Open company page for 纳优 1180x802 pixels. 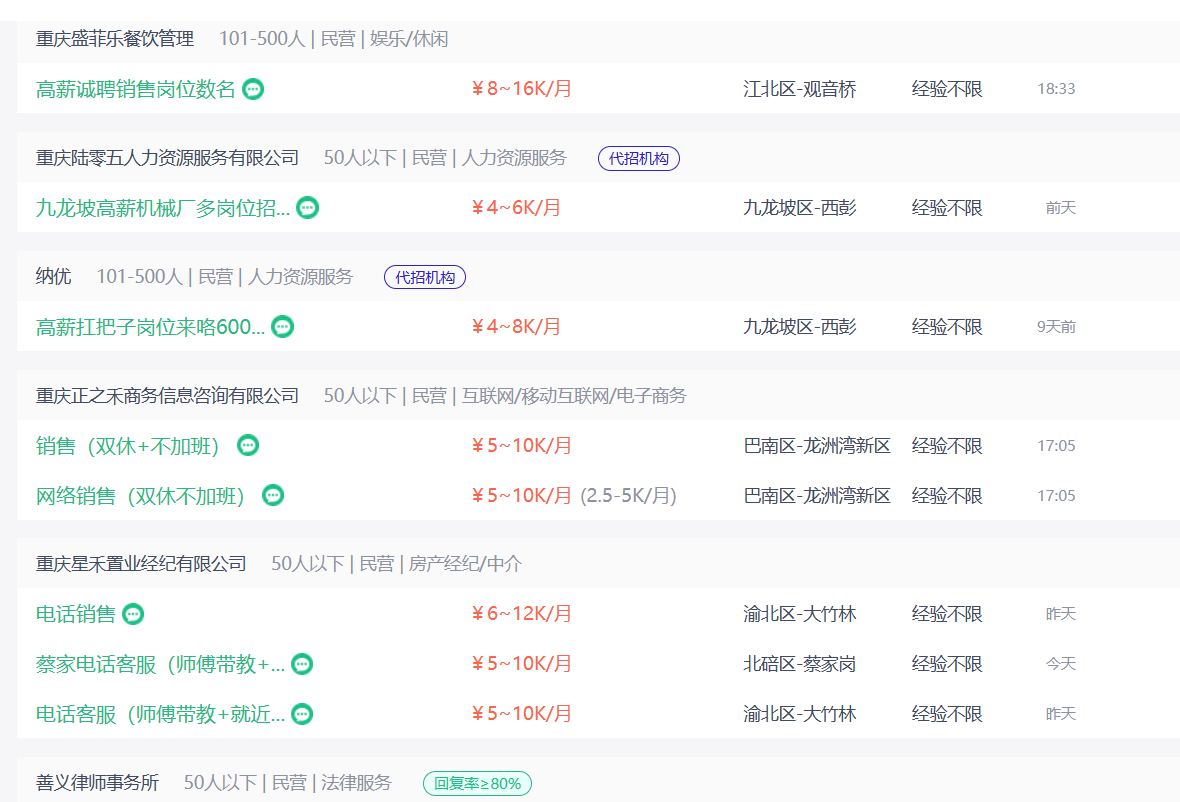coord(54,277)
